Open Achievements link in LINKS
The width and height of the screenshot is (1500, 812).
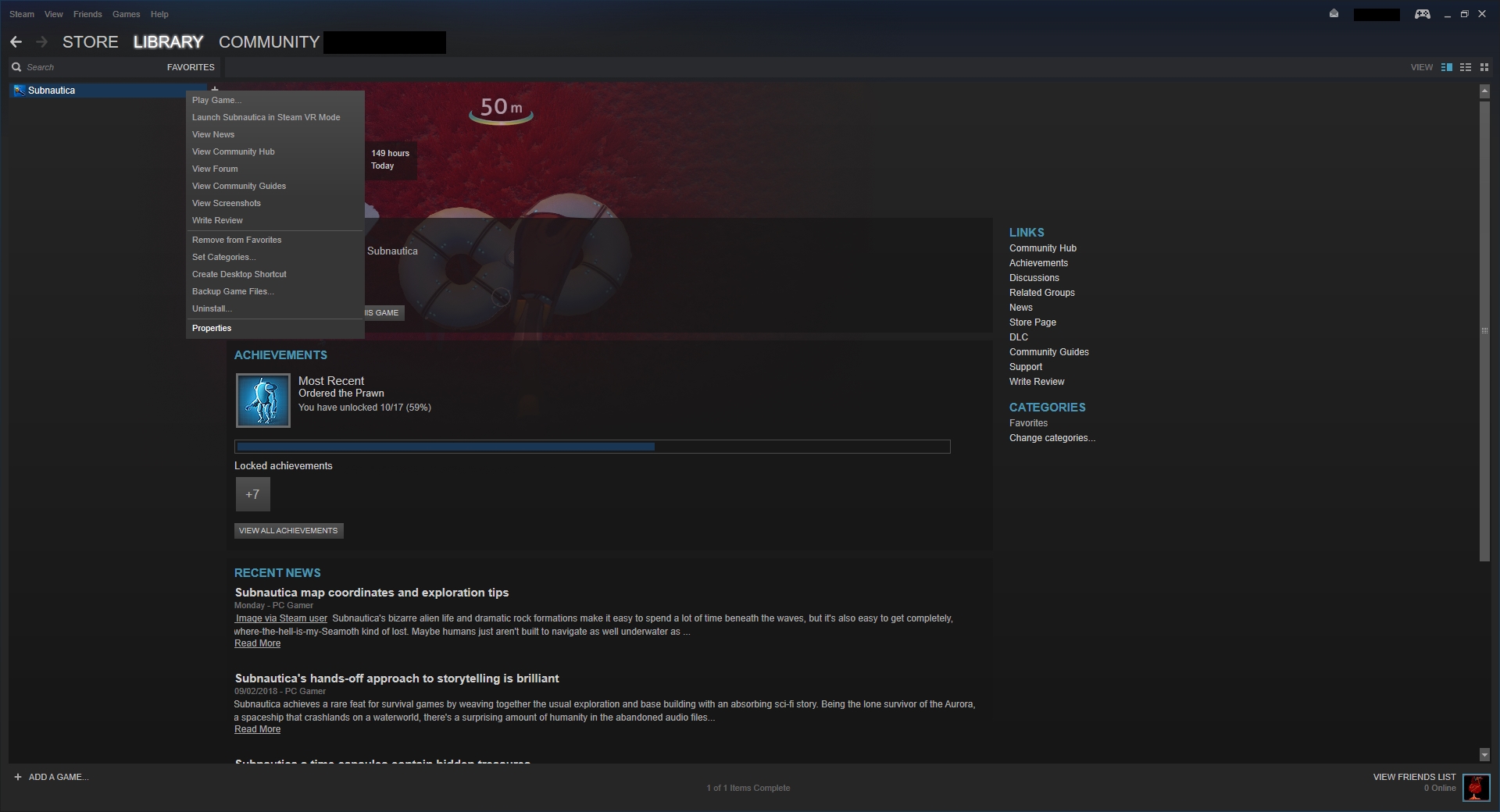pos(1038,263)
